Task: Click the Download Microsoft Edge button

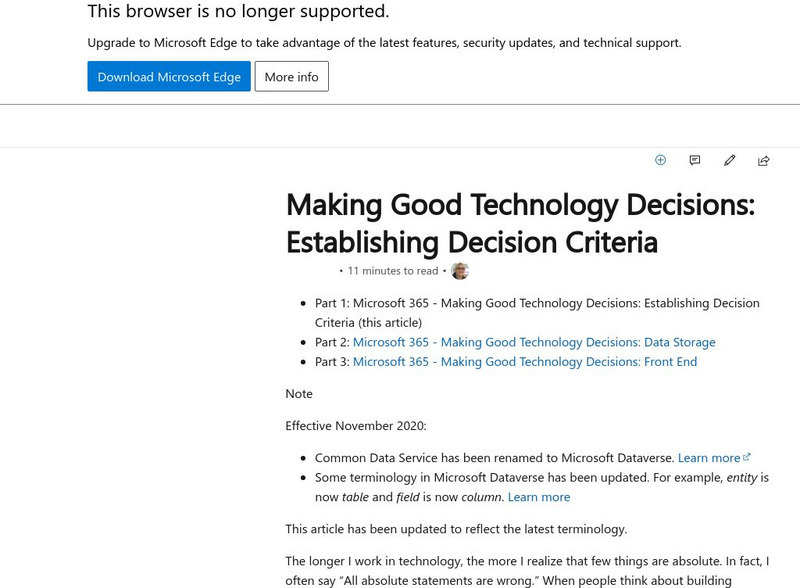Action: click(169, 77)
